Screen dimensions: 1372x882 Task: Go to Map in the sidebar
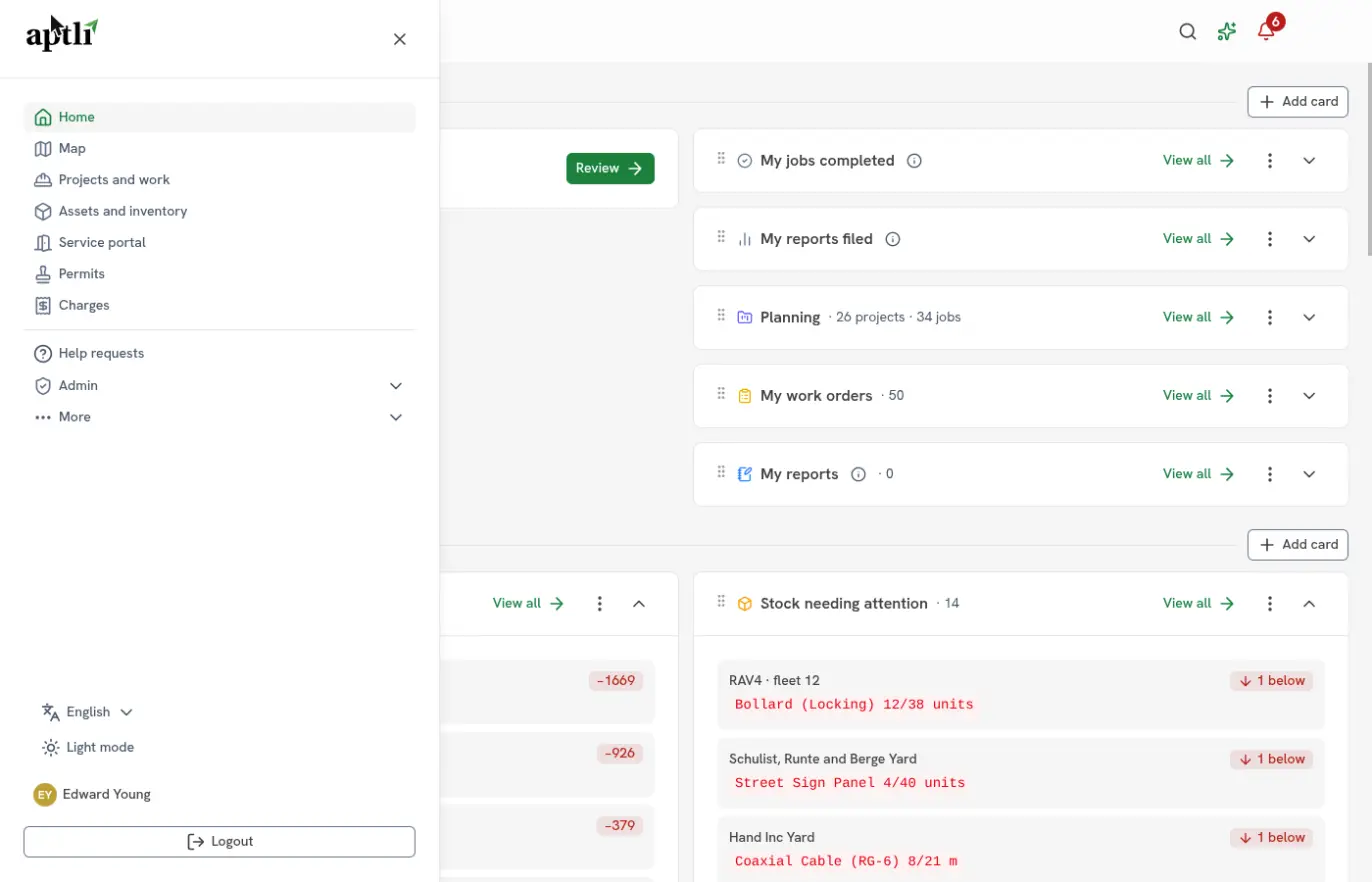219,148
